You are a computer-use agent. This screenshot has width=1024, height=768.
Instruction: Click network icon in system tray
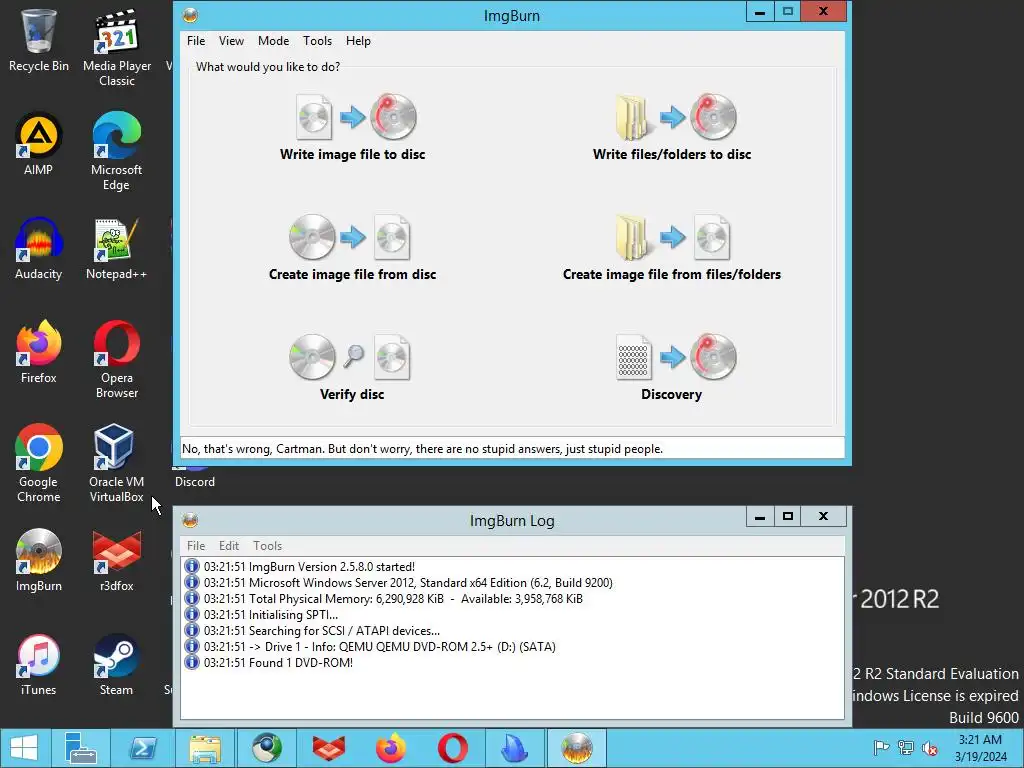[906, 748]
